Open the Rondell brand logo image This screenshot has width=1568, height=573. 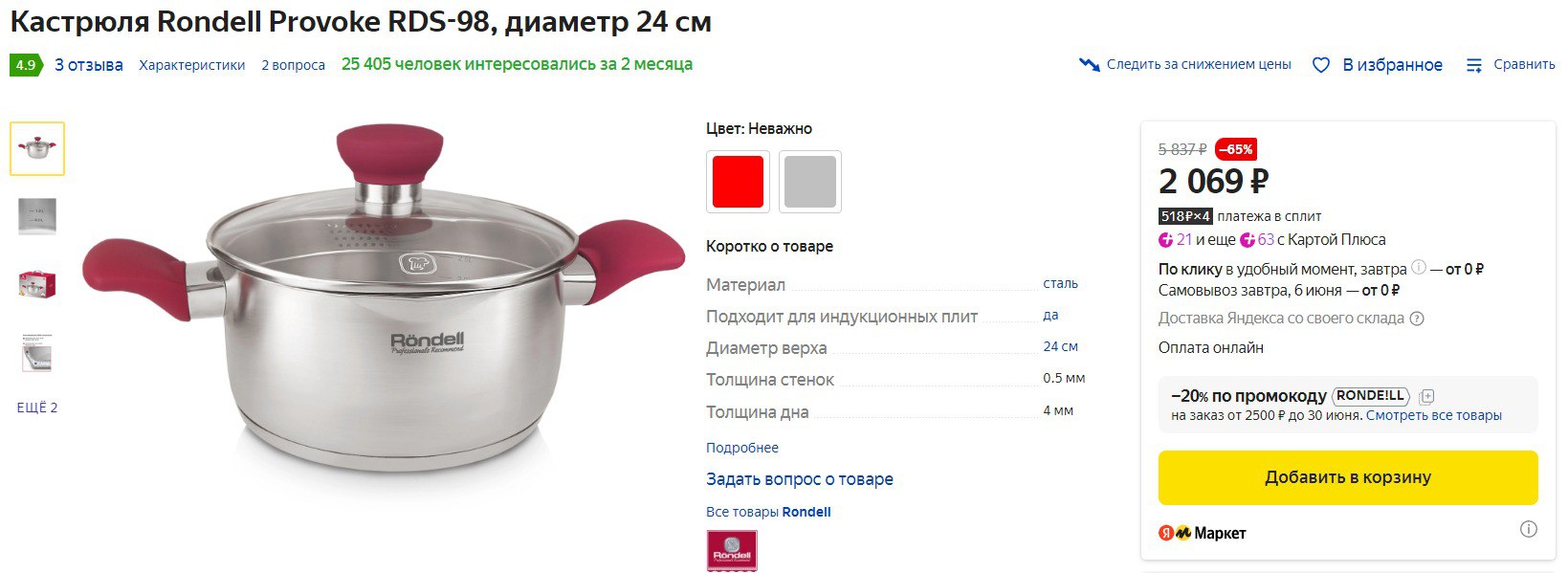[732, 551]
